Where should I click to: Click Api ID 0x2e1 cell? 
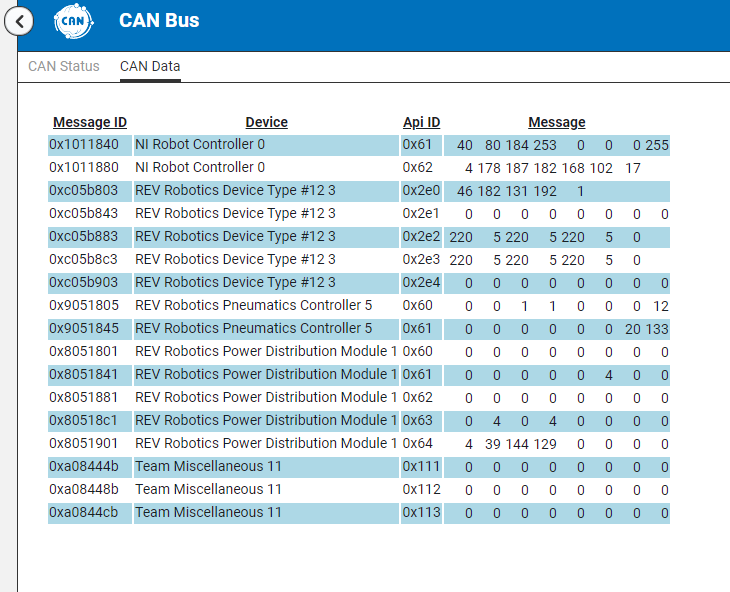(421, 214)
